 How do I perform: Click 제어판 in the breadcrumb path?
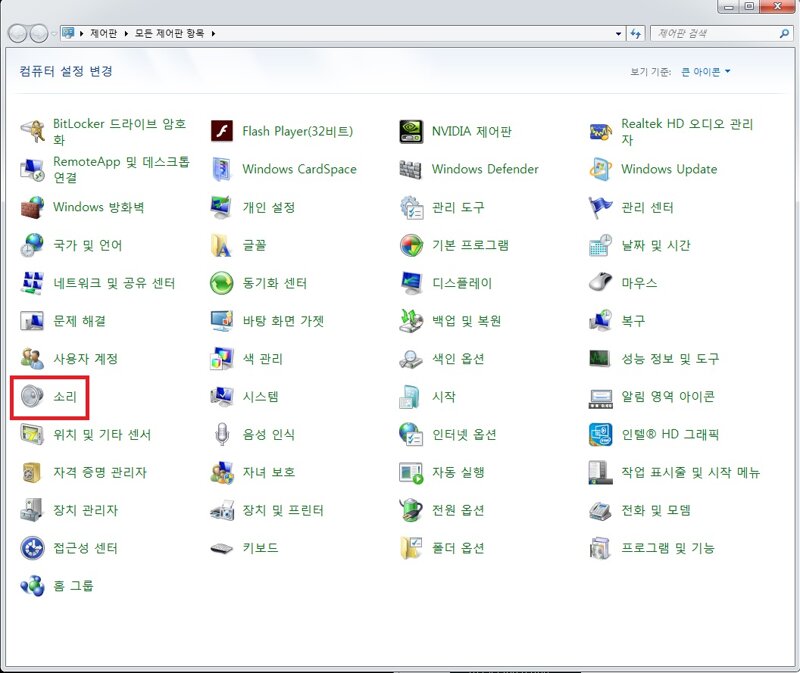point(104,34)
